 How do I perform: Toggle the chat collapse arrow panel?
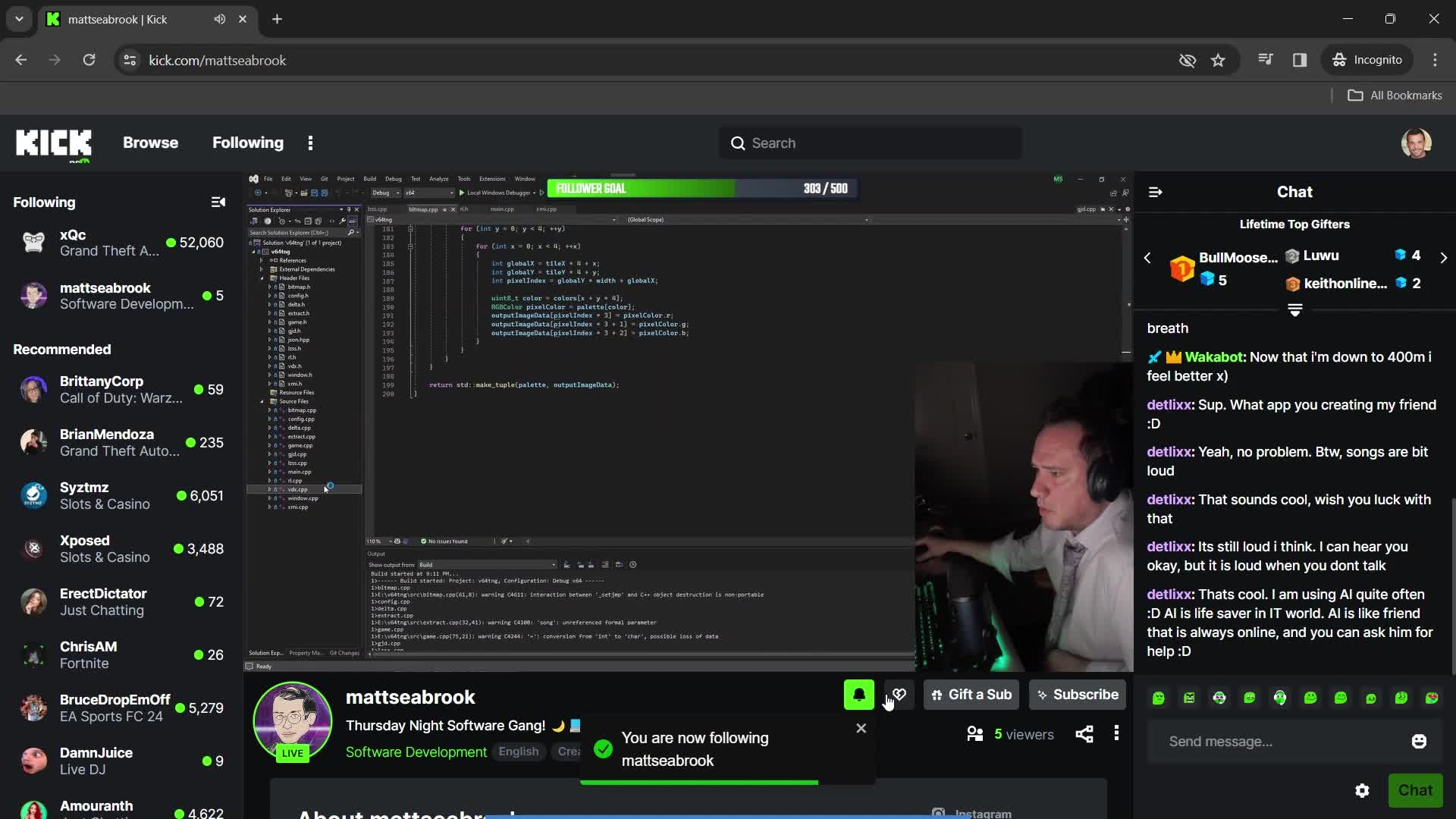tap(1155, 191)
